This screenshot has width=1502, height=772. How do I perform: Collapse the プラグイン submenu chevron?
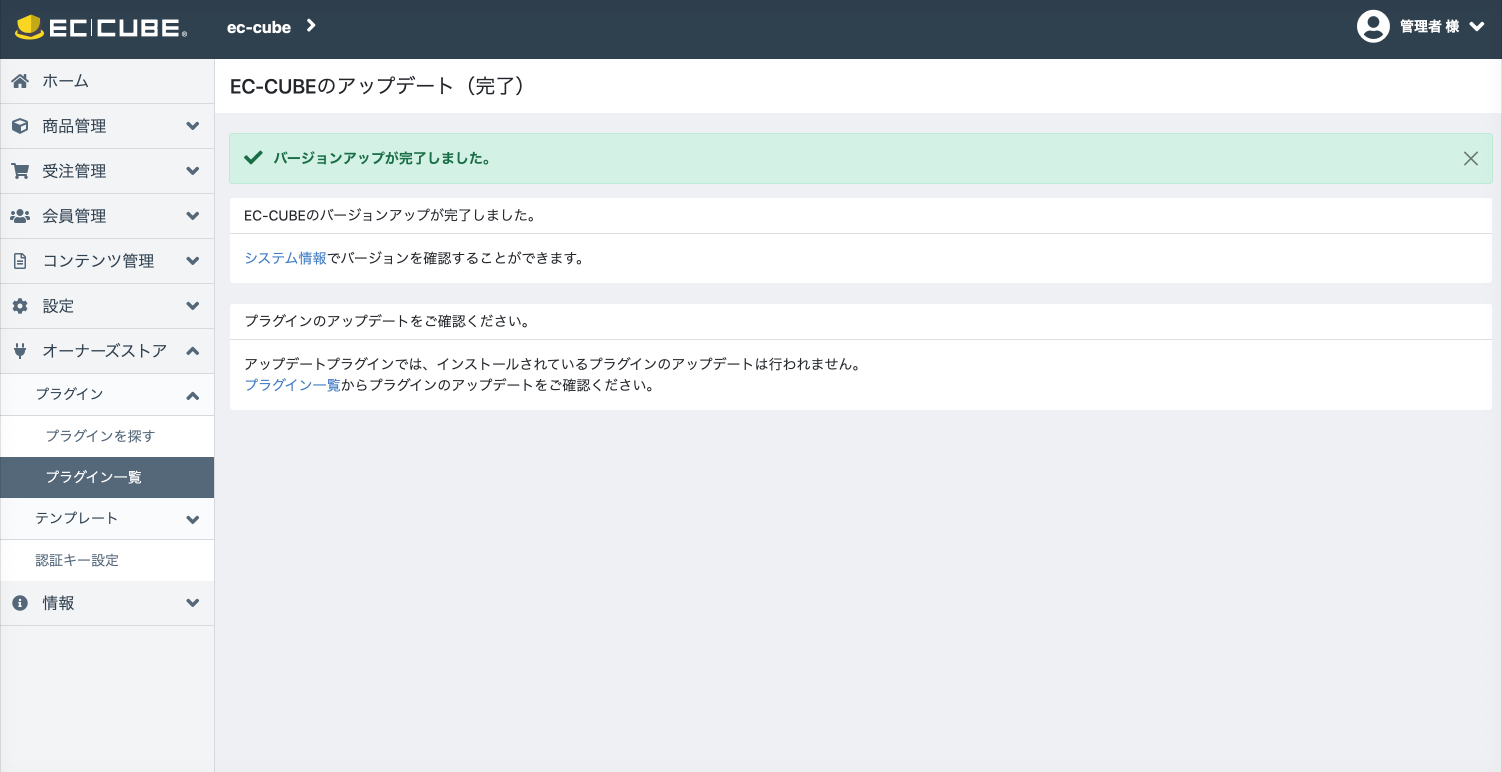193,396
